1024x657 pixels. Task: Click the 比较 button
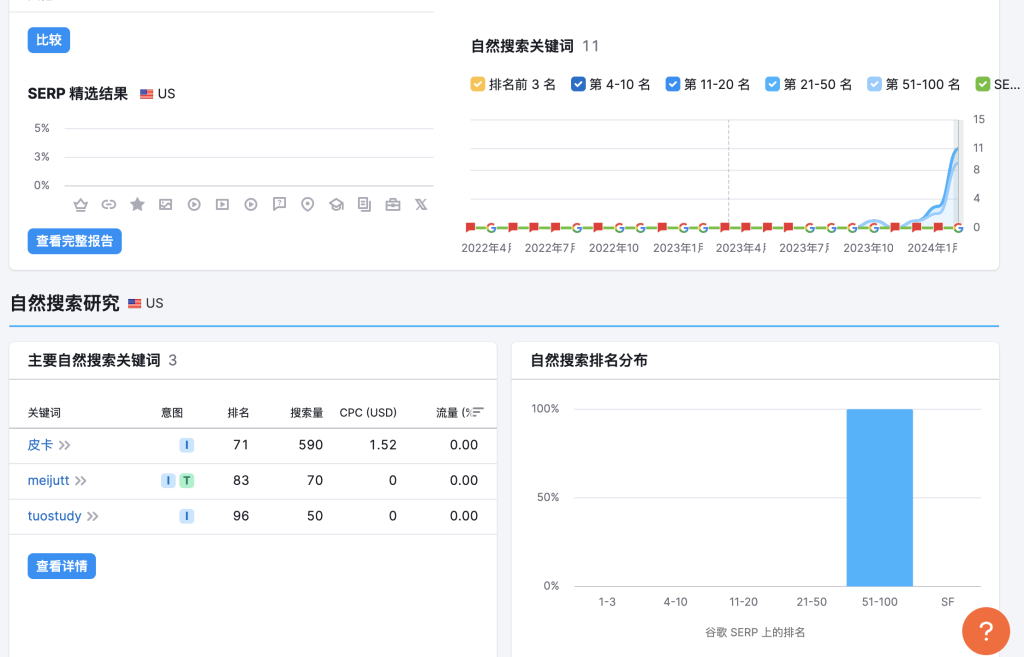pos(49,40)
